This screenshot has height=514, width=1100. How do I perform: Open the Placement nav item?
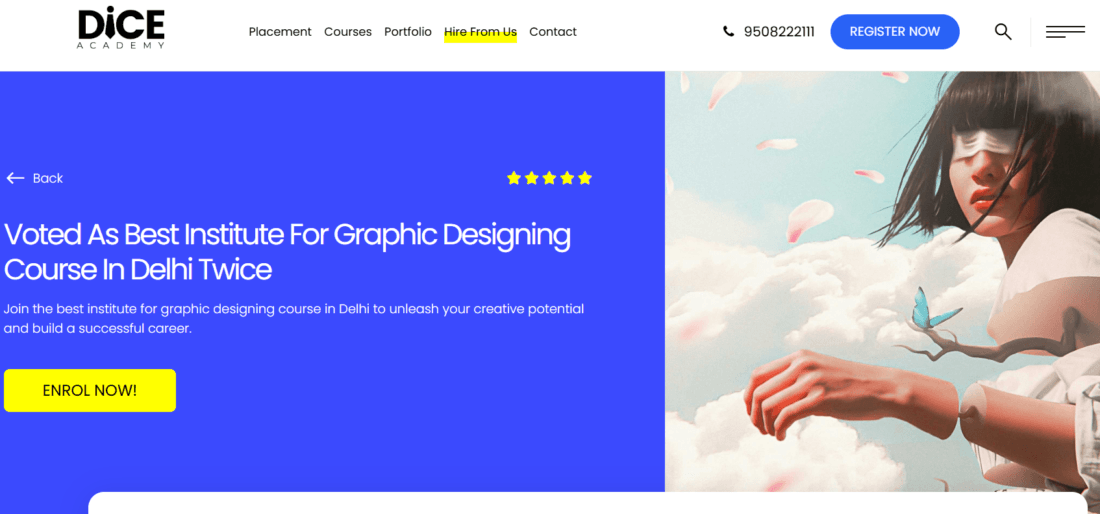pos(280,32)
